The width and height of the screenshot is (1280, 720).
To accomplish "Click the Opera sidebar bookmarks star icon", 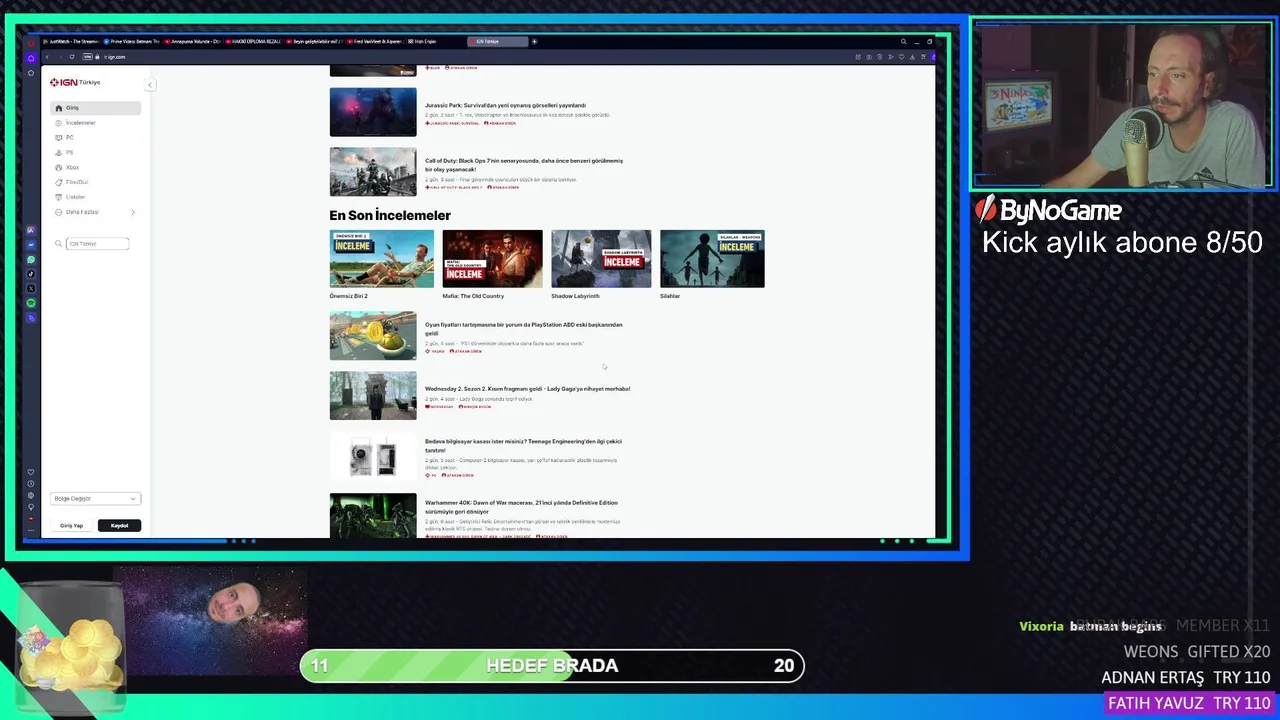I will tap(31, 73).
